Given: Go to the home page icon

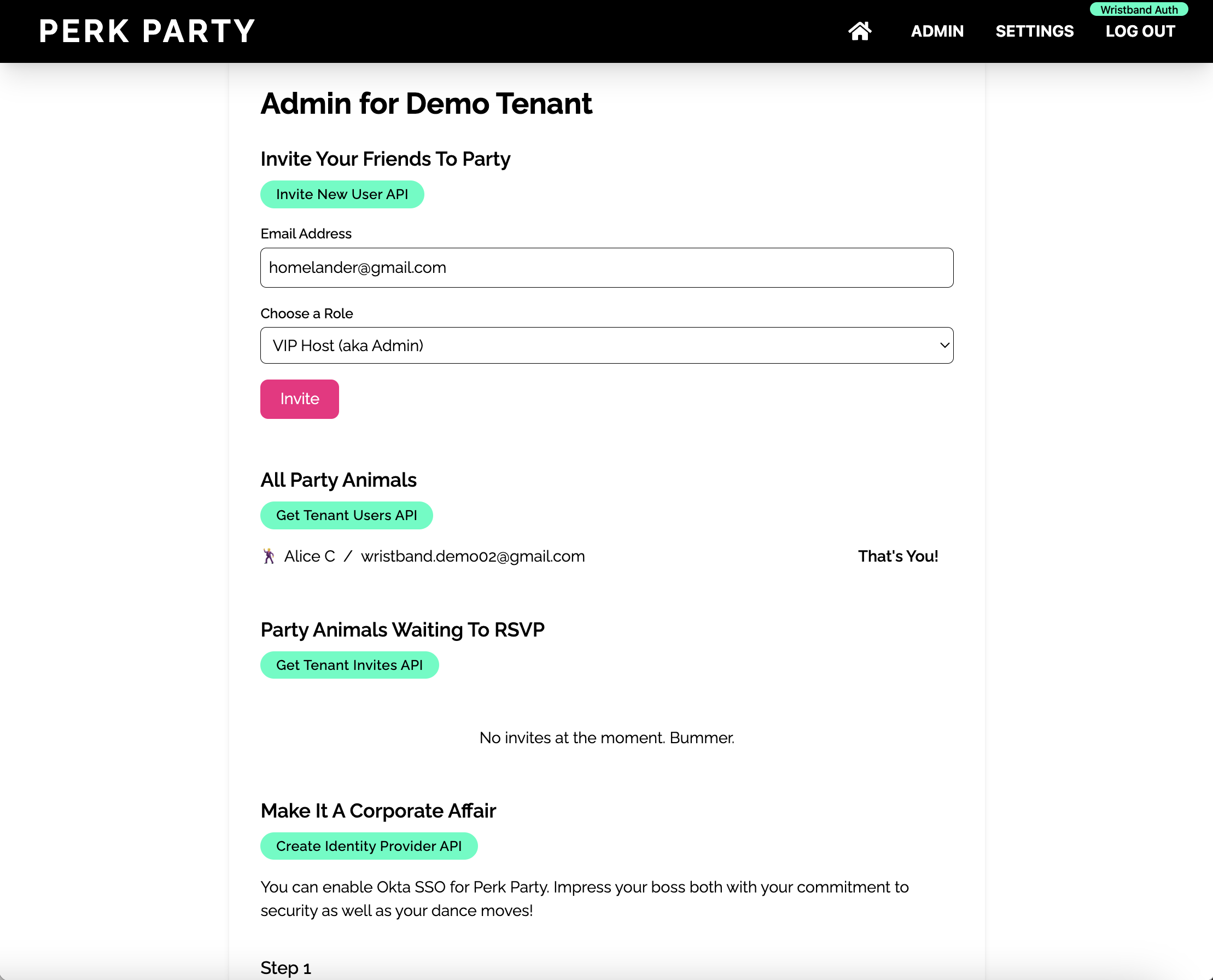Looking at the screenshot, I should coord(859,31).
